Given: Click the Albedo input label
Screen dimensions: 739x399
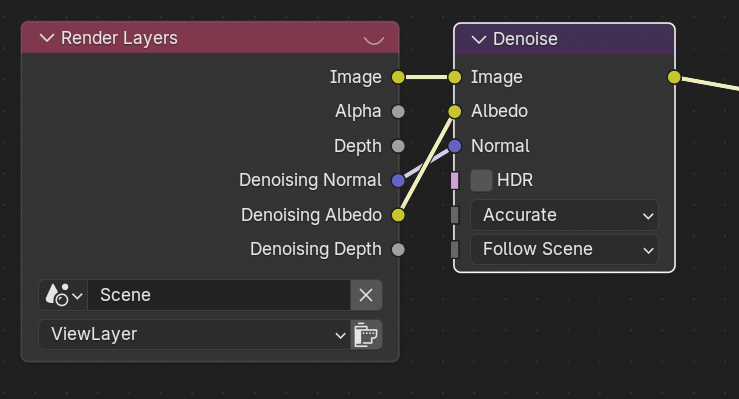Looking at the screenshot, I should pos(500,111).
